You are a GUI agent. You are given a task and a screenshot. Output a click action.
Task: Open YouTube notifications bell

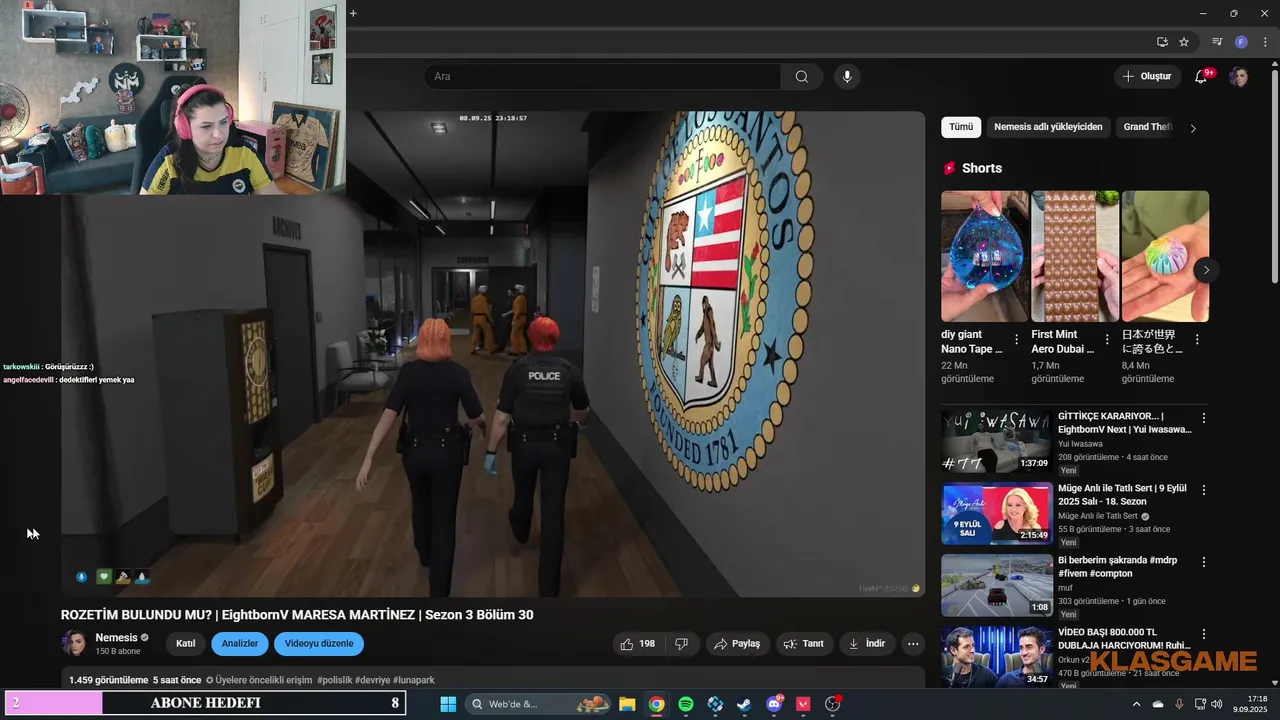[x=1202, y=77]
